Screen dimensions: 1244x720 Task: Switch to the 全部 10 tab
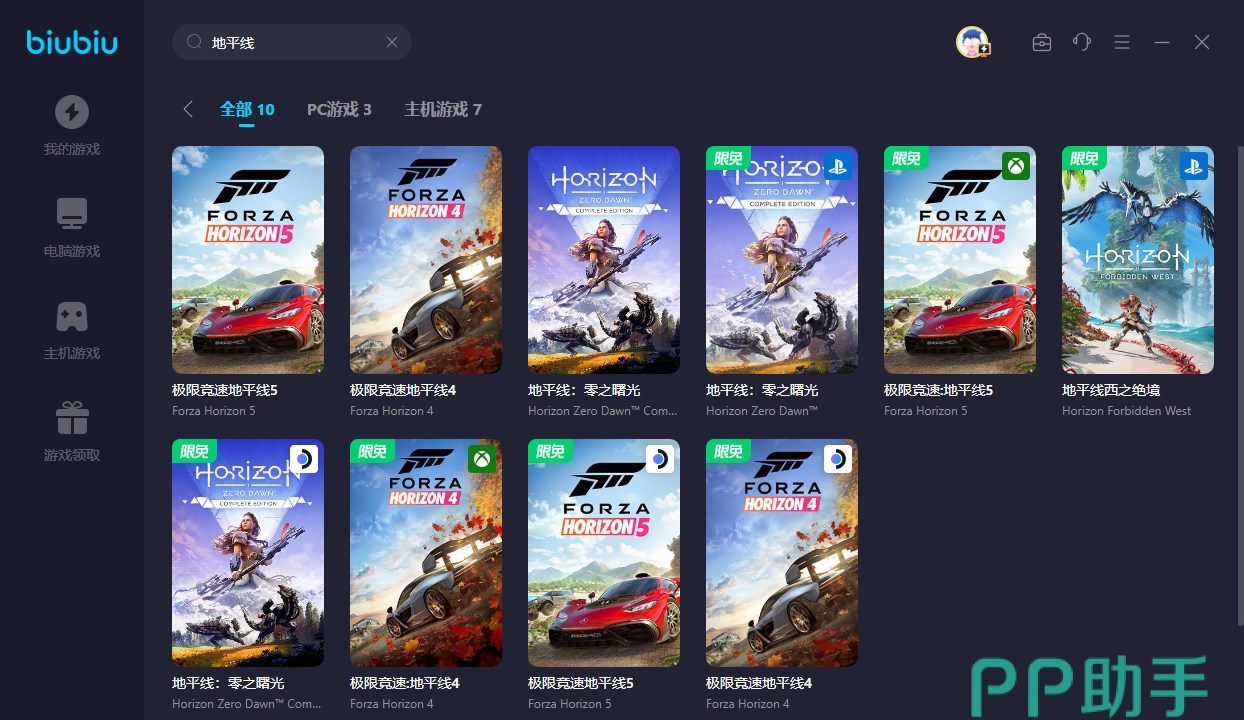point(247,109)
